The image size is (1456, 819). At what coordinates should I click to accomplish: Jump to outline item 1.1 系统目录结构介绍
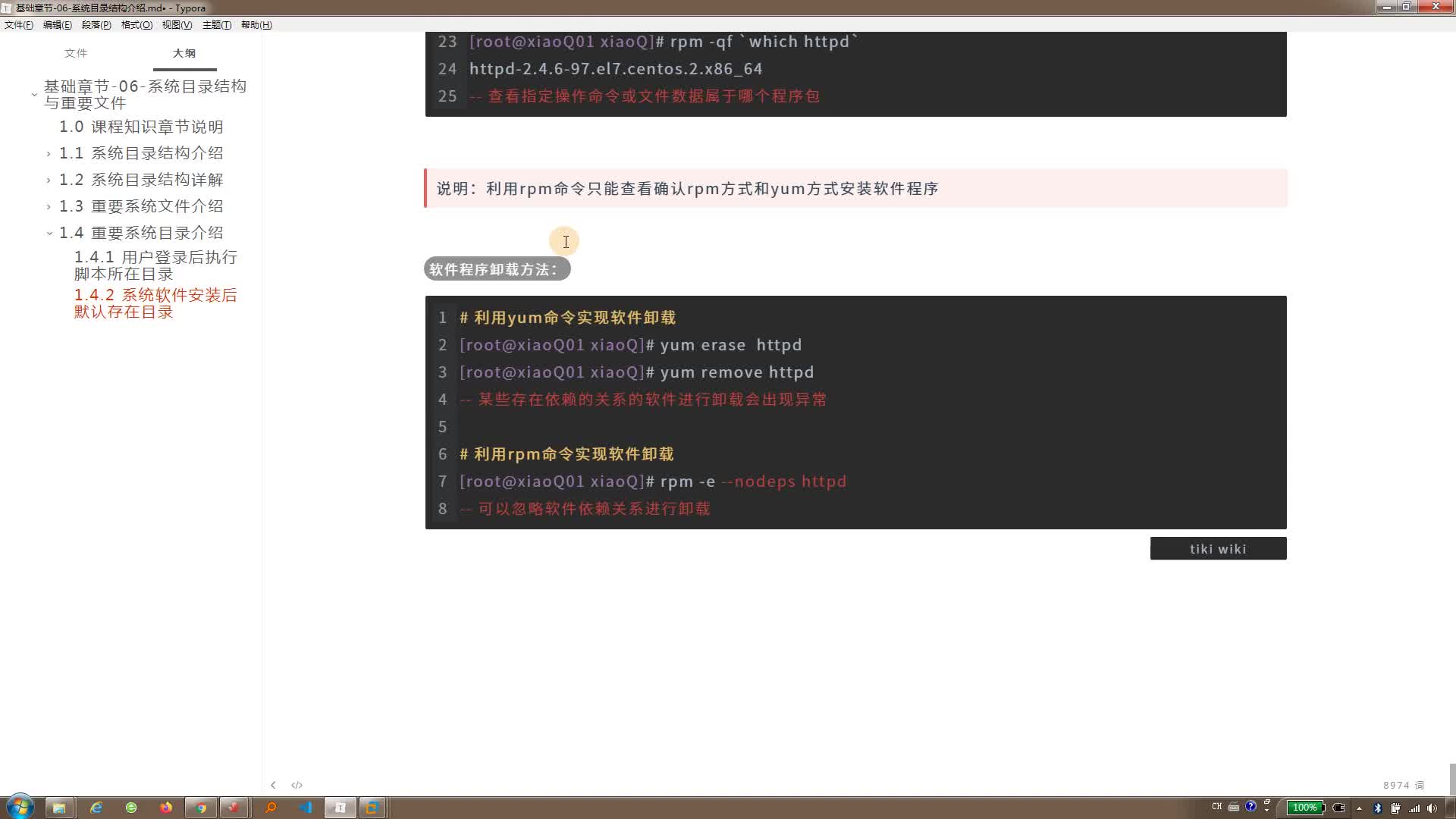click(141, 153)
